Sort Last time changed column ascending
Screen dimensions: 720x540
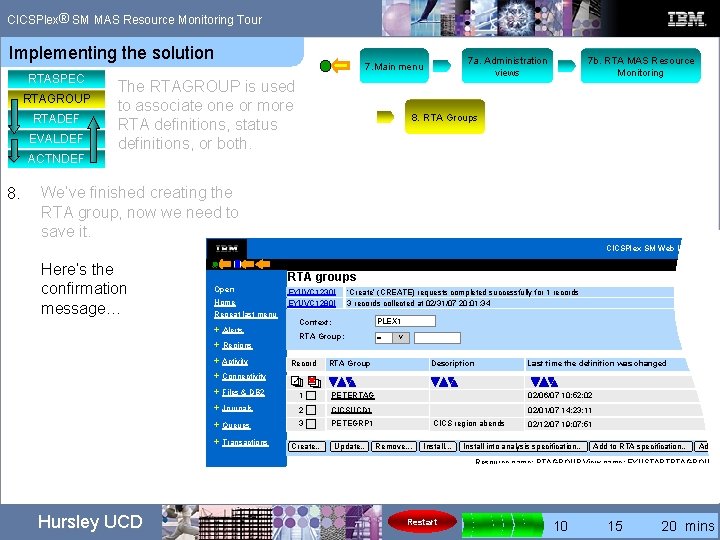click(x=544, y=382)
